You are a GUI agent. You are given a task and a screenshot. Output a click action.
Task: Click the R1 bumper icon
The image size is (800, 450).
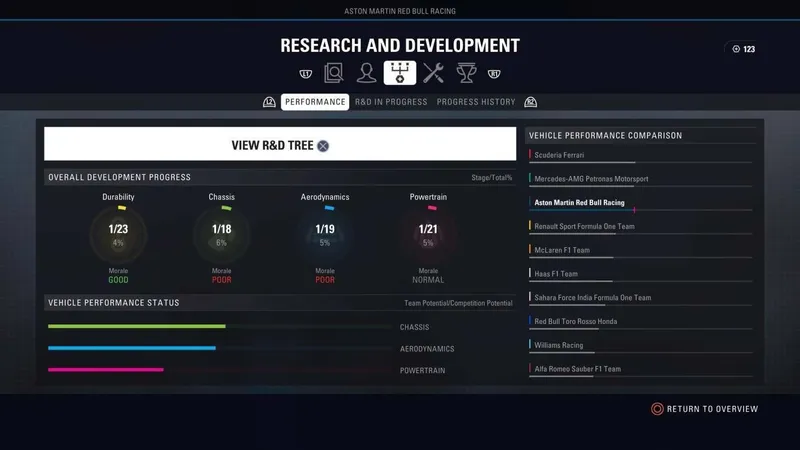pyautogui.click(x=494, y=73)
